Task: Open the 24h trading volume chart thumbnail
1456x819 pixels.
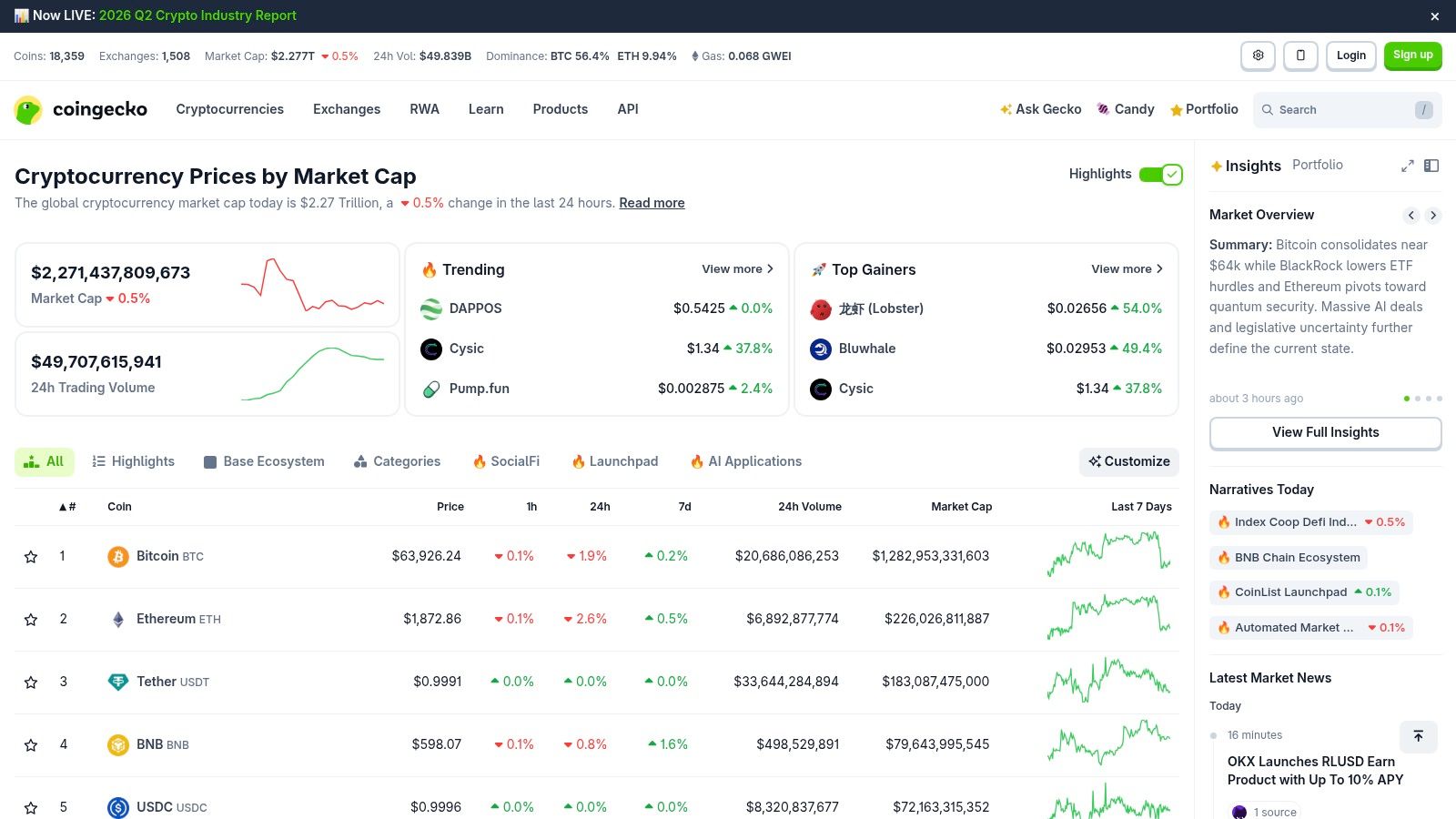Action: pyautogui.click(x=312, y=374)
